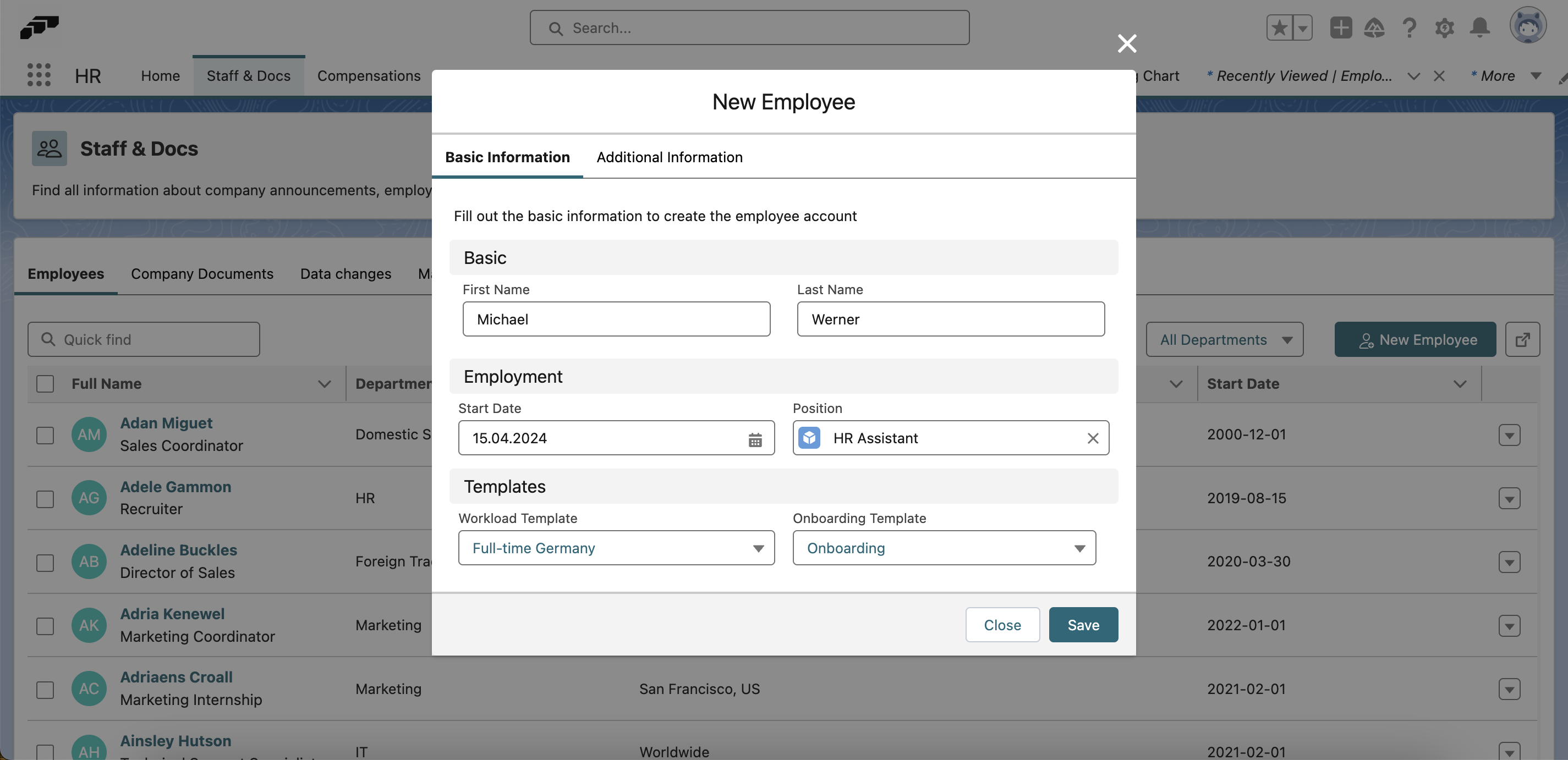Click inside the Quick find field

(x=143, y=339)
